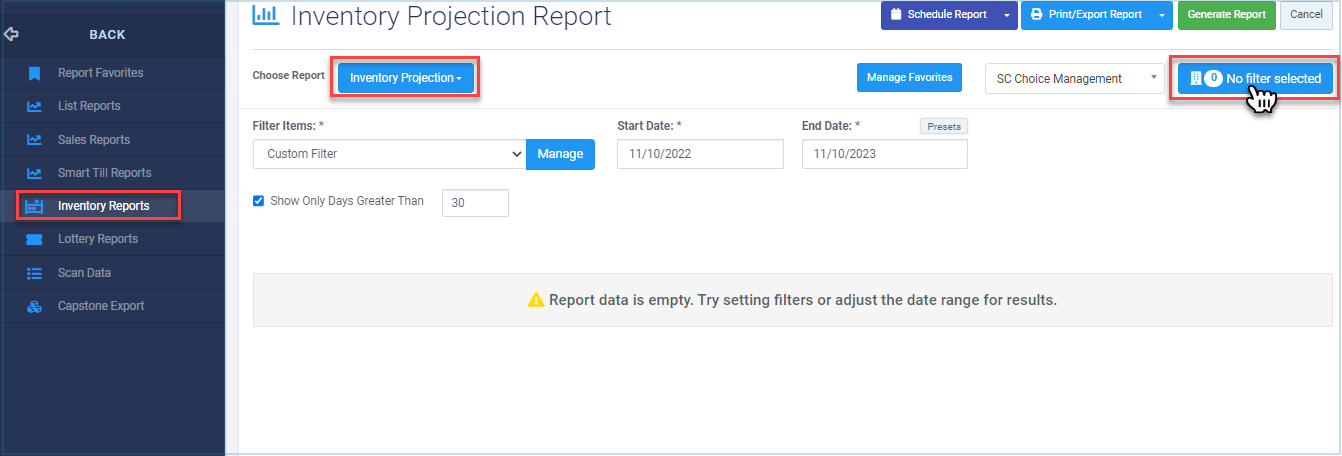Click the Manage Favorites button
Viewport: 1342px width, 456px height.
pos(909,77)
